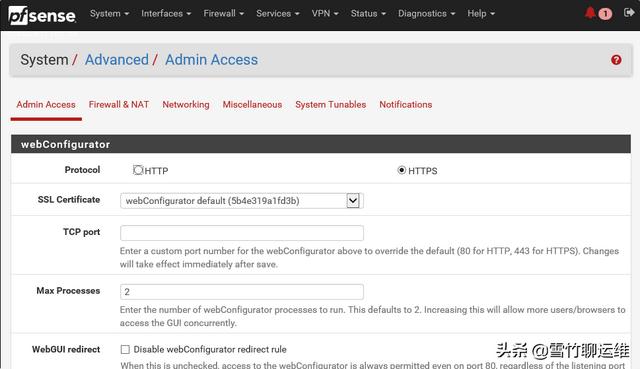Go to the Notifications tab
This screenshot has width=640, height=369.
click(406, 104)
